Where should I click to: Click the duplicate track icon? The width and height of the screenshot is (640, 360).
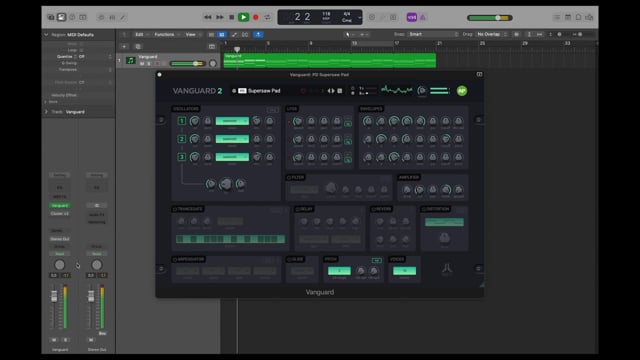tap(138, 47)
